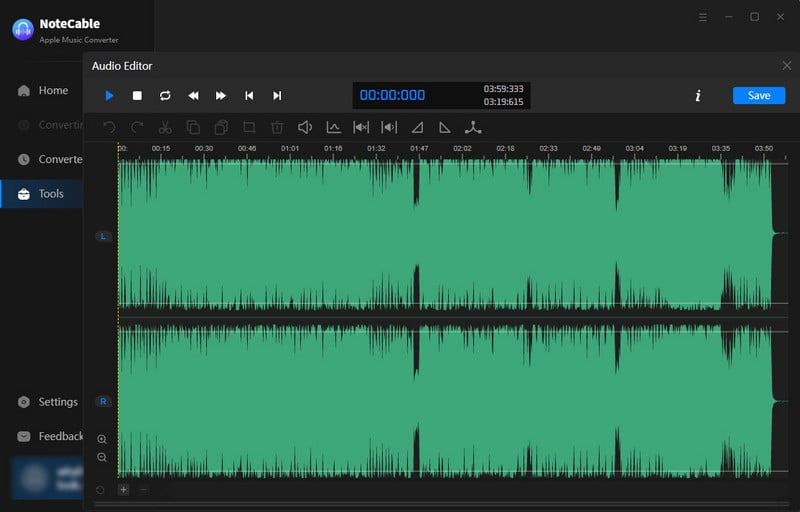Click the insert silence speaker icon
This screenshot has width=800, height=512.
389,127
